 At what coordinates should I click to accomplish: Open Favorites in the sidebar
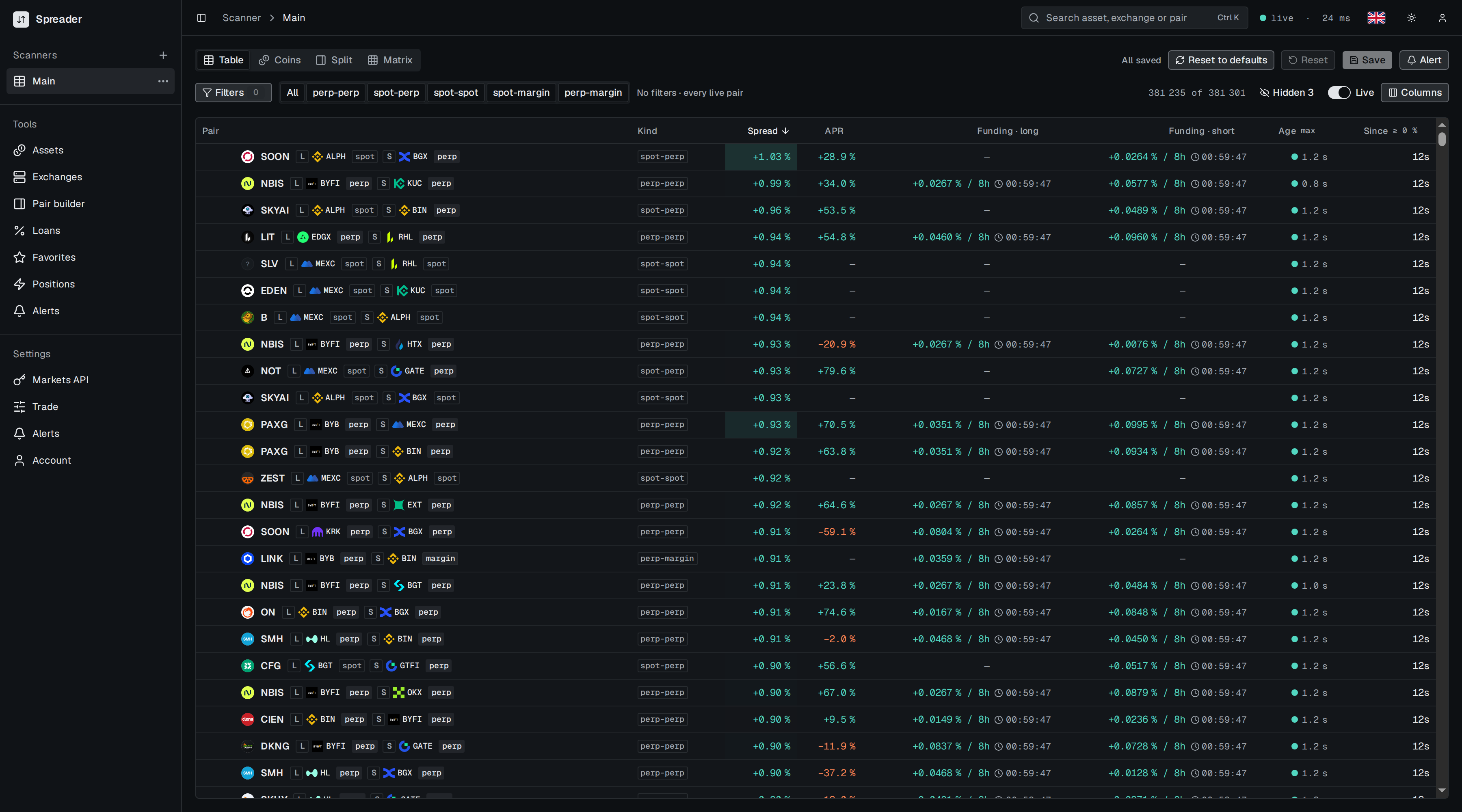click(91, 258)
